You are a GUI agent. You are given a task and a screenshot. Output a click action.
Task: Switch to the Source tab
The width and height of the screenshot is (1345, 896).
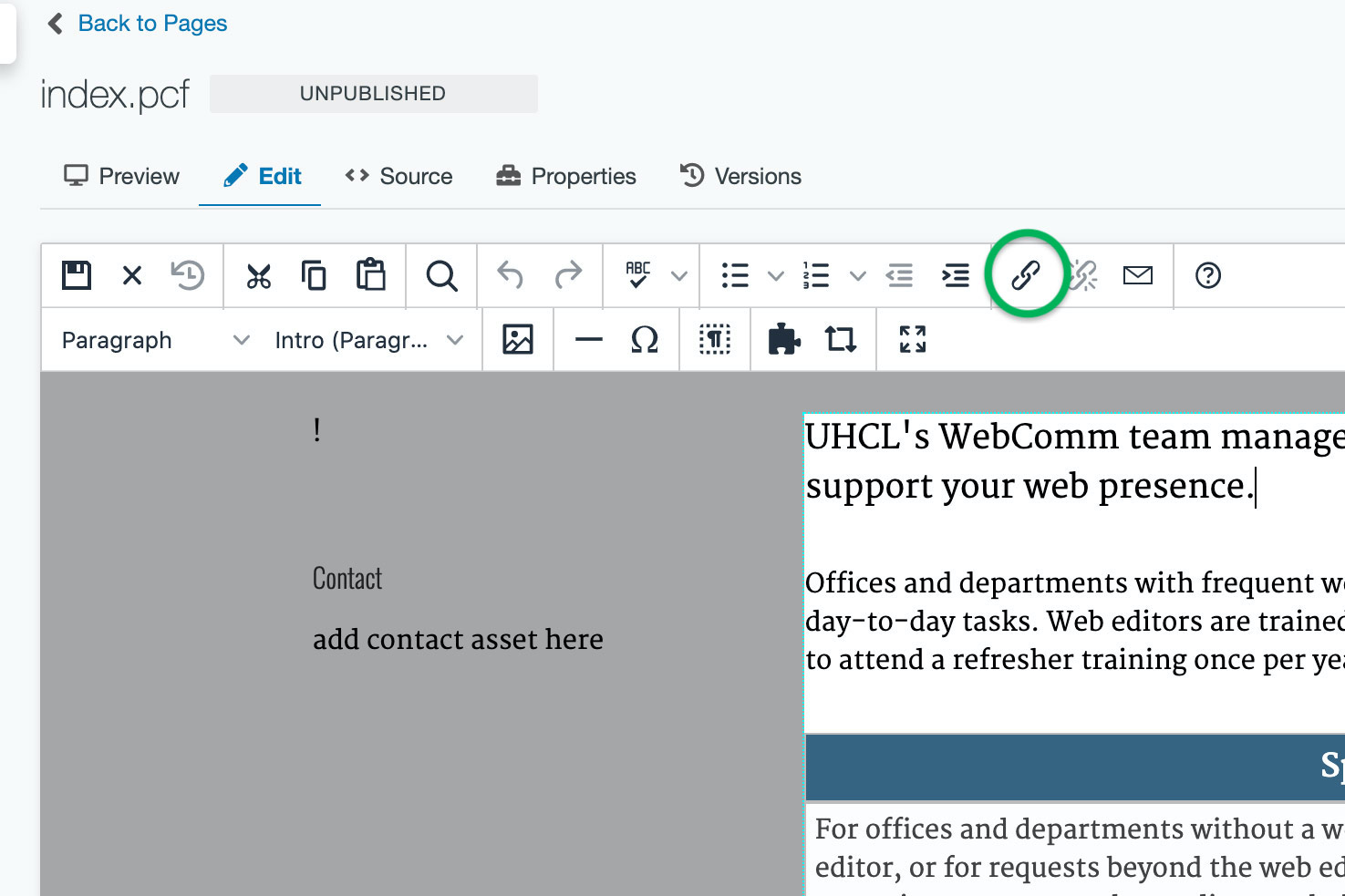(x=398, y=176)
